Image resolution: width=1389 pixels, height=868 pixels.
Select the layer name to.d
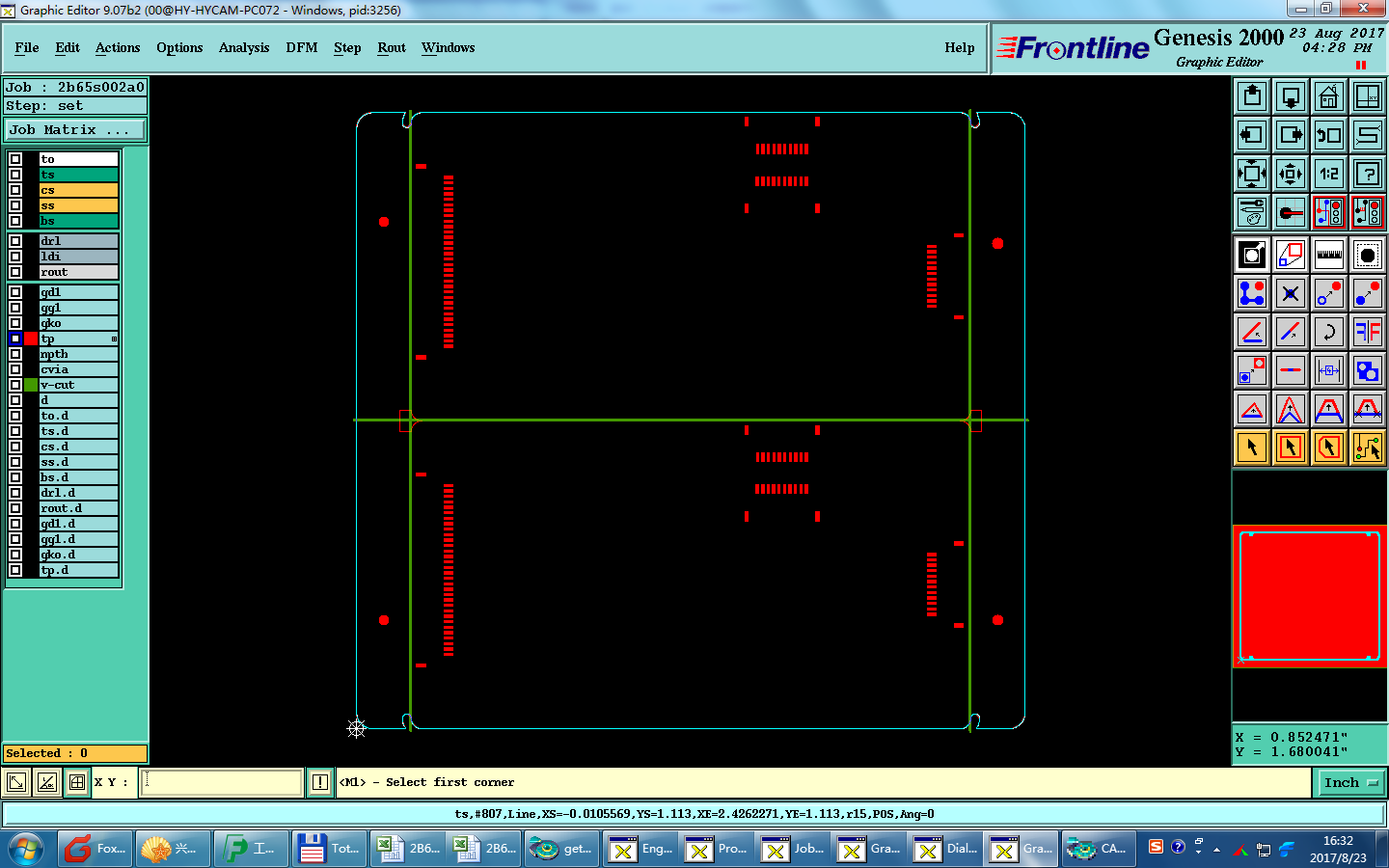coord(79,416)
